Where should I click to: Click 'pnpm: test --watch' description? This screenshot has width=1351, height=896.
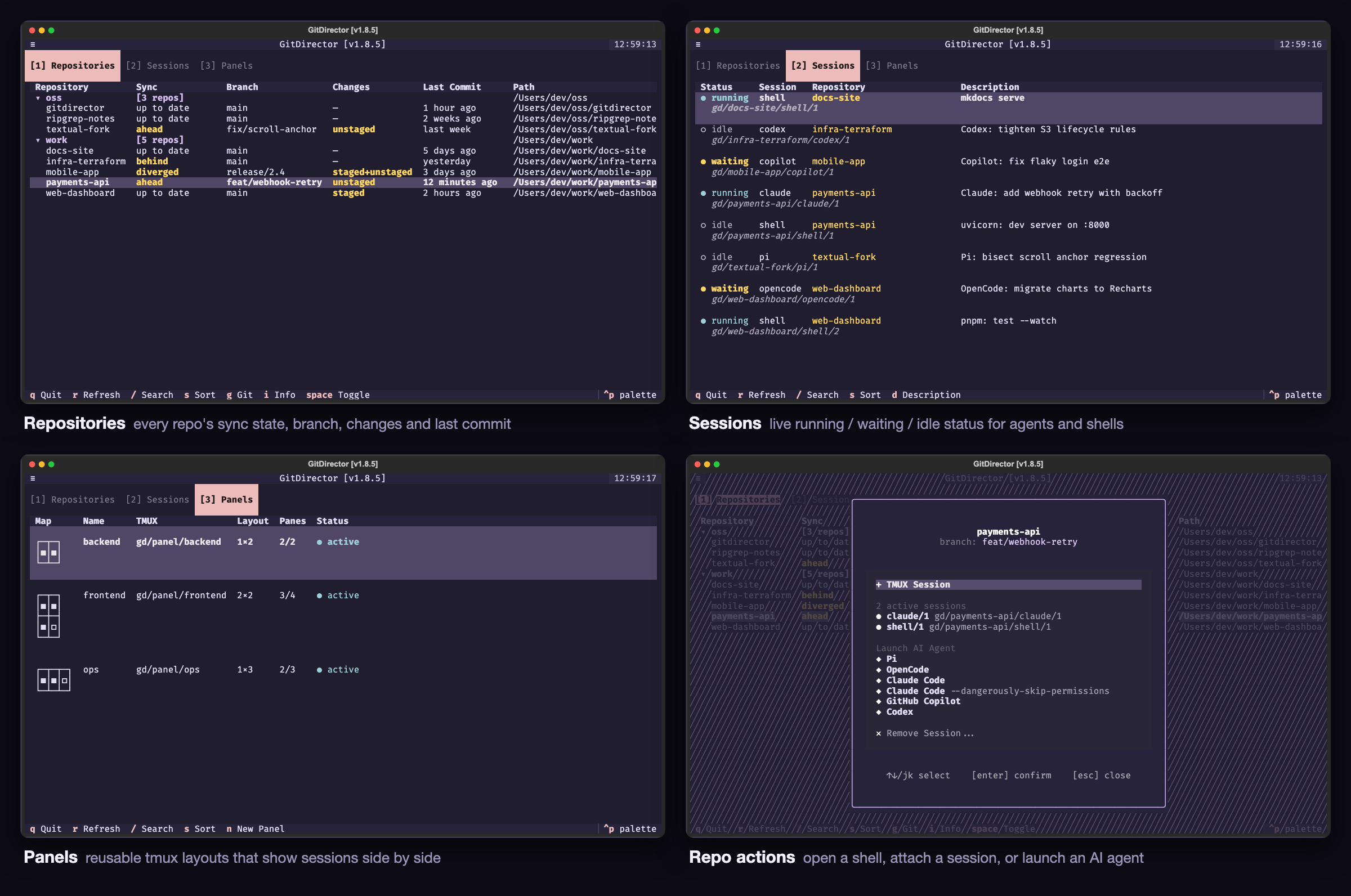coord(1008,321)
